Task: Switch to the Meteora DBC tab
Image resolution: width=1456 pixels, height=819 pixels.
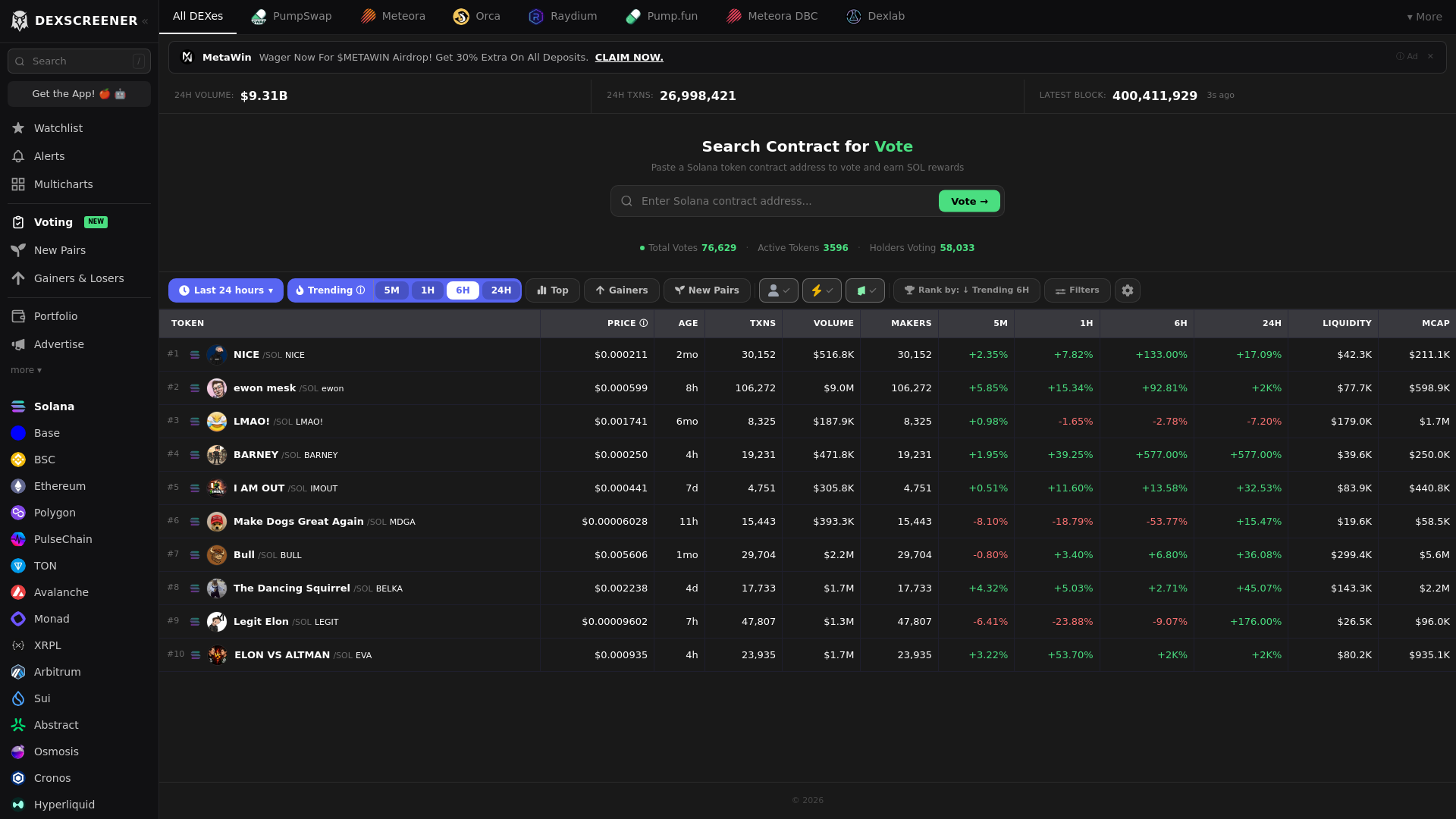Action: coord(772,17)
